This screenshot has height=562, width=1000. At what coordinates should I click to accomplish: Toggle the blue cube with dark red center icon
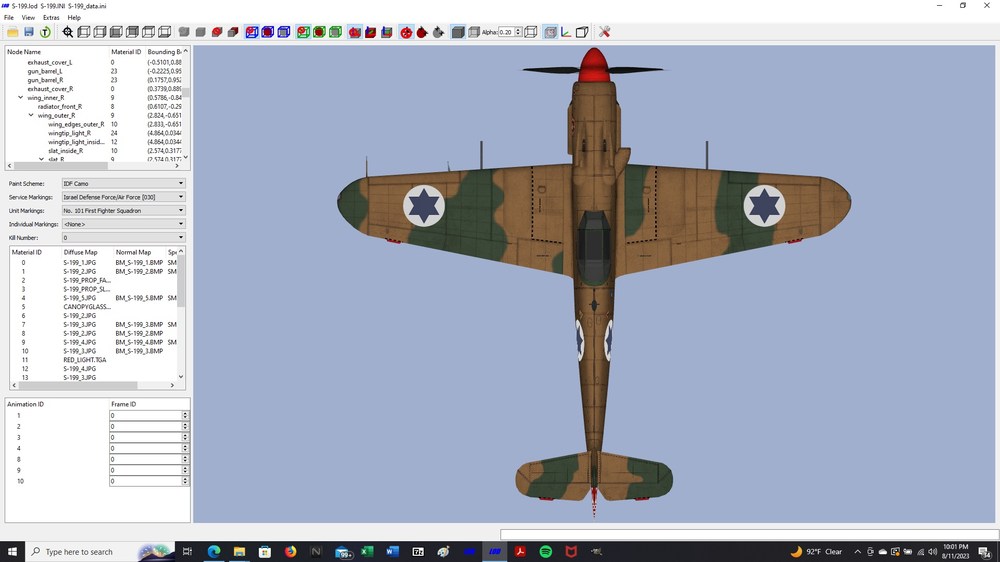coord(268,32)
